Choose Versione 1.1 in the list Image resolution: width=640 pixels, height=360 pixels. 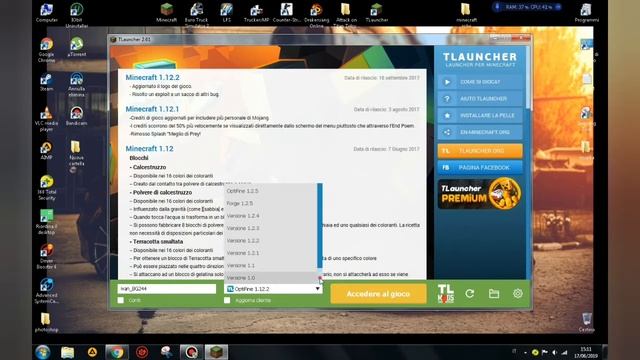click(x=271, y=265)
